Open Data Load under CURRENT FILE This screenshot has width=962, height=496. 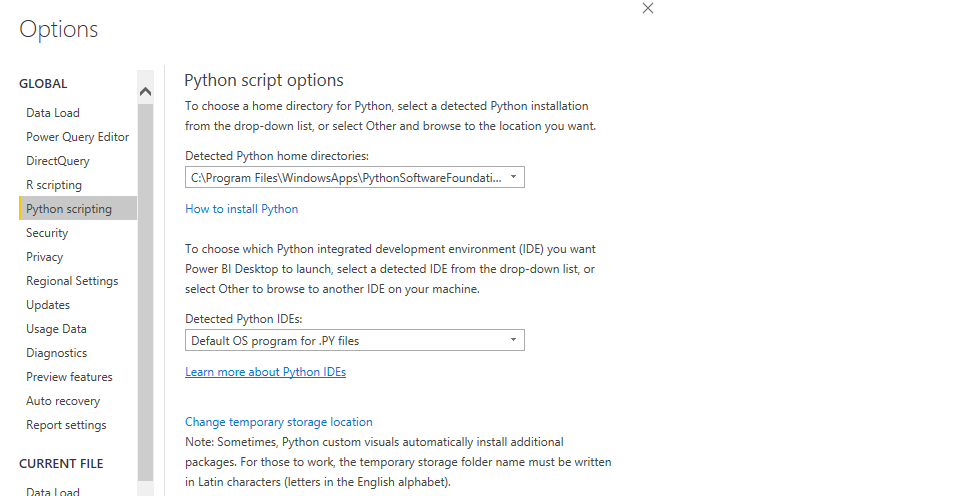click(x=53, y=491)
